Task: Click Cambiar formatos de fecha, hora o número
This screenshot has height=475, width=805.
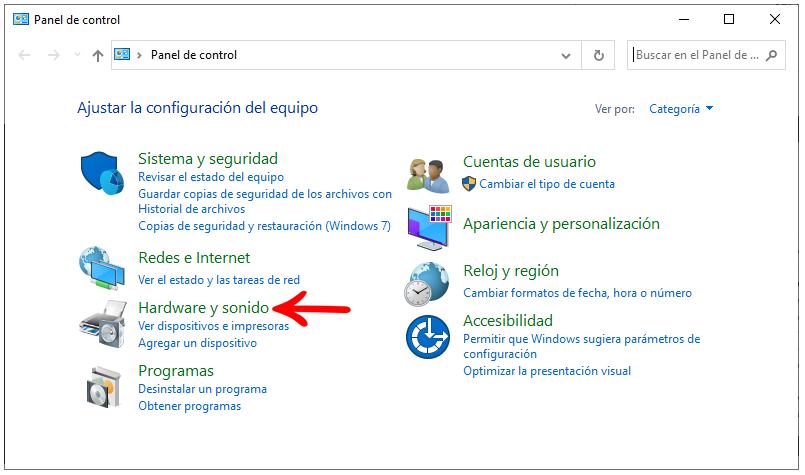Action: point(578,293)
